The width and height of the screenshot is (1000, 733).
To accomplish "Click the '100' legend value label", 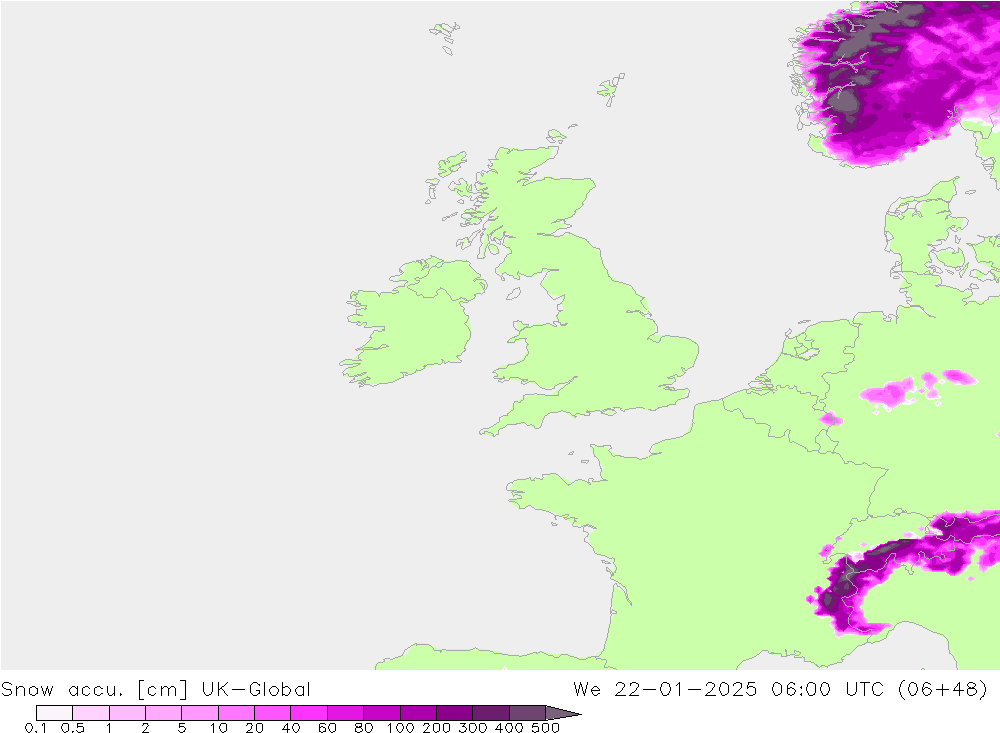I will point(401,728).
